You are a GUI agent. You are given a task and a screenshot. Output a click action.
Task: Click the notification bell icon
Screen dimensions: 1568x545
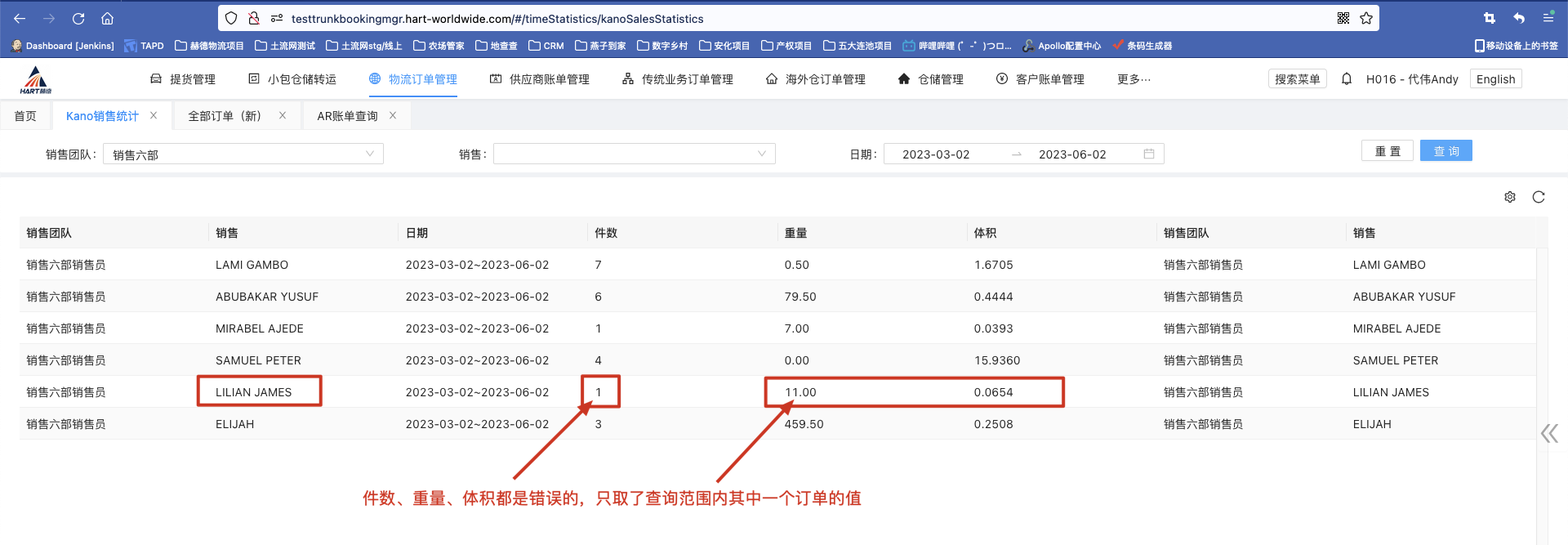pos(1347,79)
